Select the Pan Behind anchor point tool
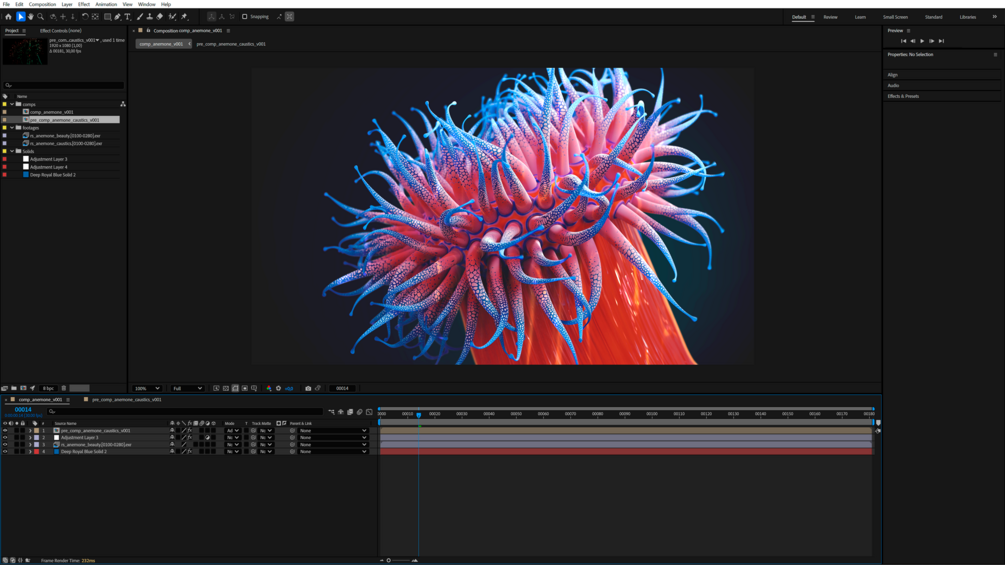The image size is (1005, 565). point(95,17)
